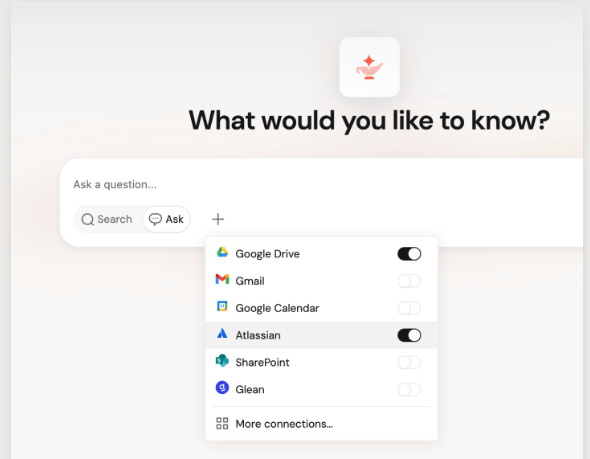Enable the SharePoint connection toggle
Screen dimensions: 590x459
(x=409, y=362)
